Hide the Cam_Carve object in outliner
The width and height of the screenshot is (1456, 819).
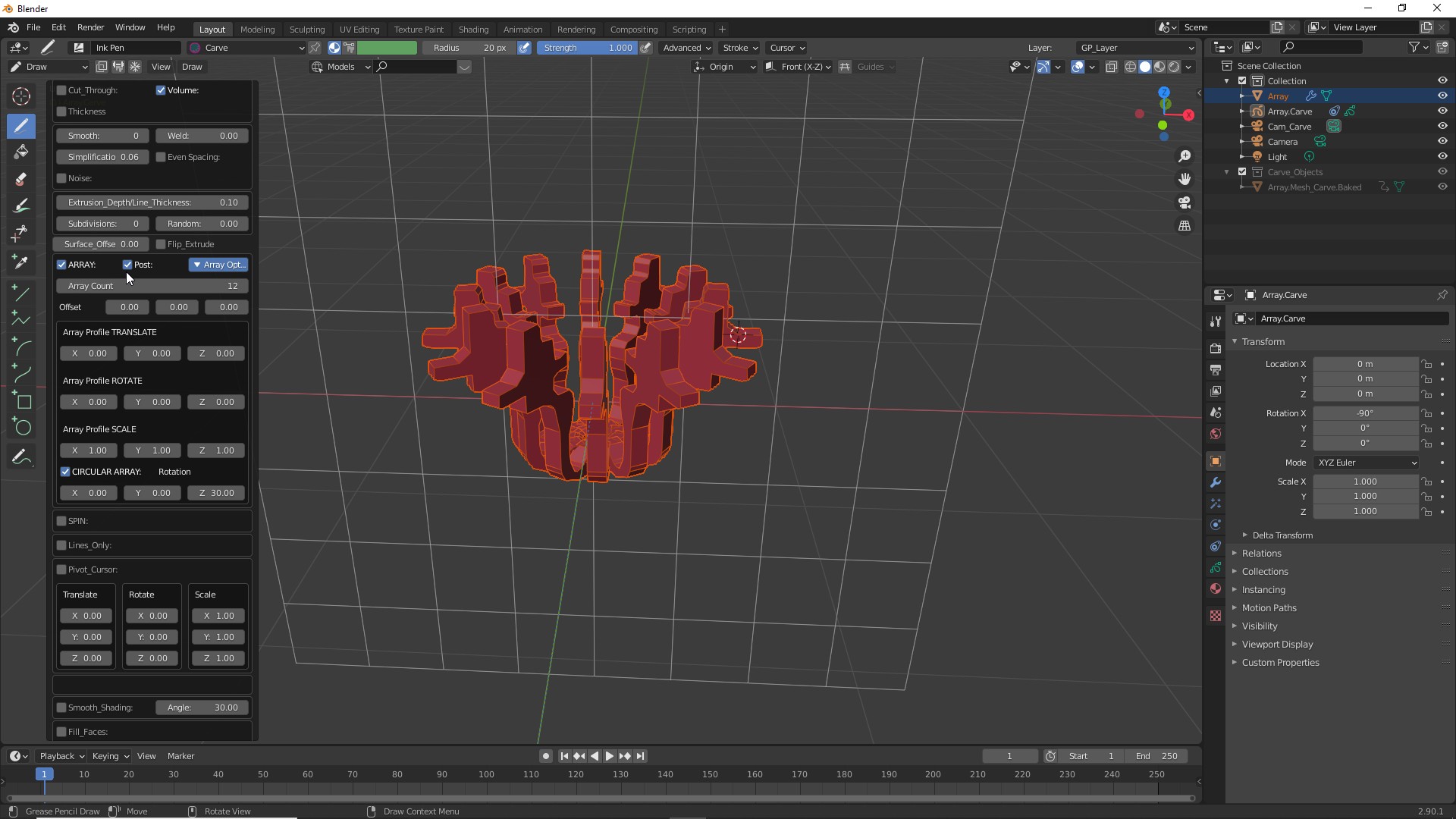(1442, 126)
